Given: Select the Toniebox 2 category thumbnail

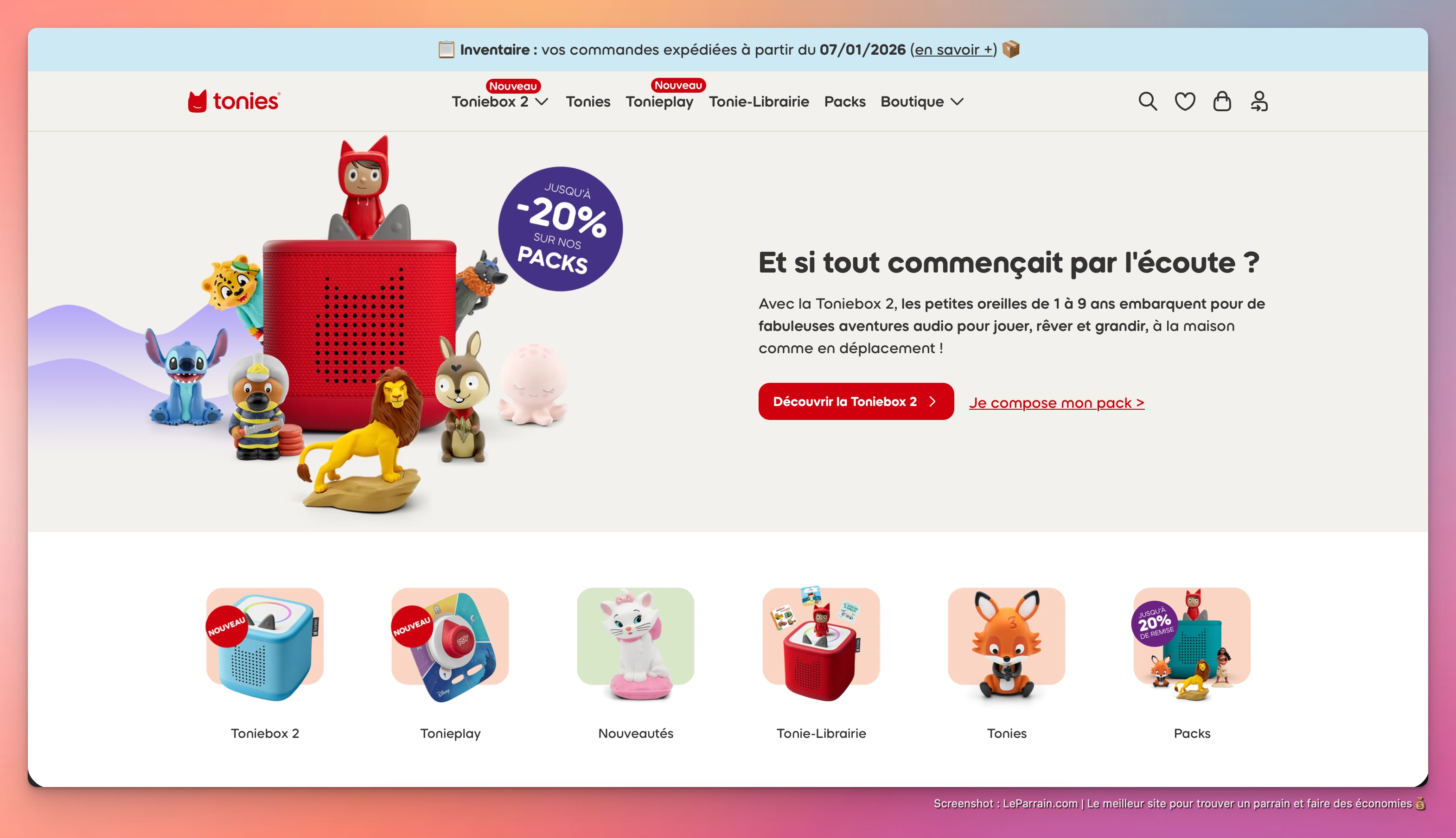Looking at the screenshot, I should pos(265,644).
